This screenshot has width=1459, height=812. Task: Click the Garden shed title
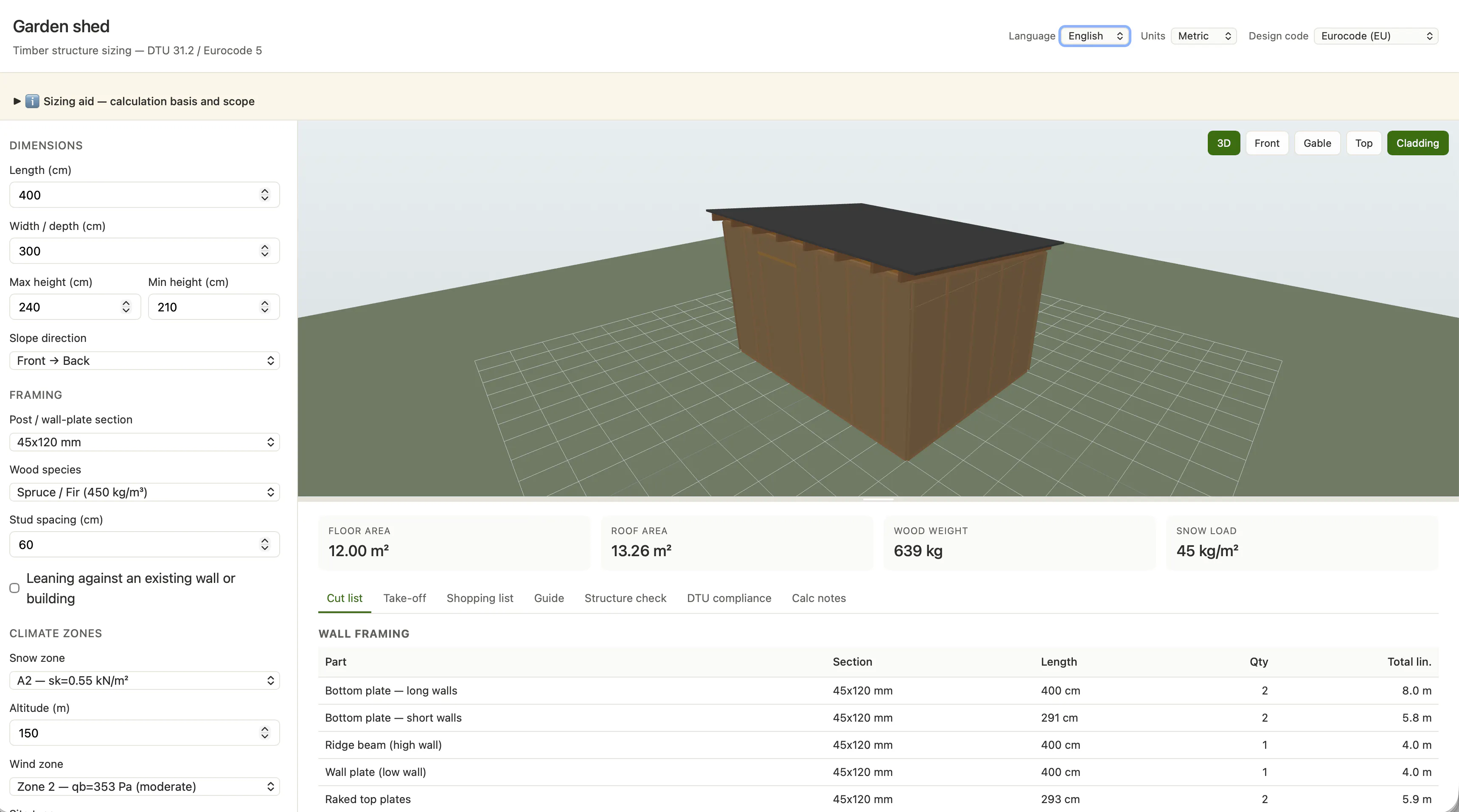61,26
